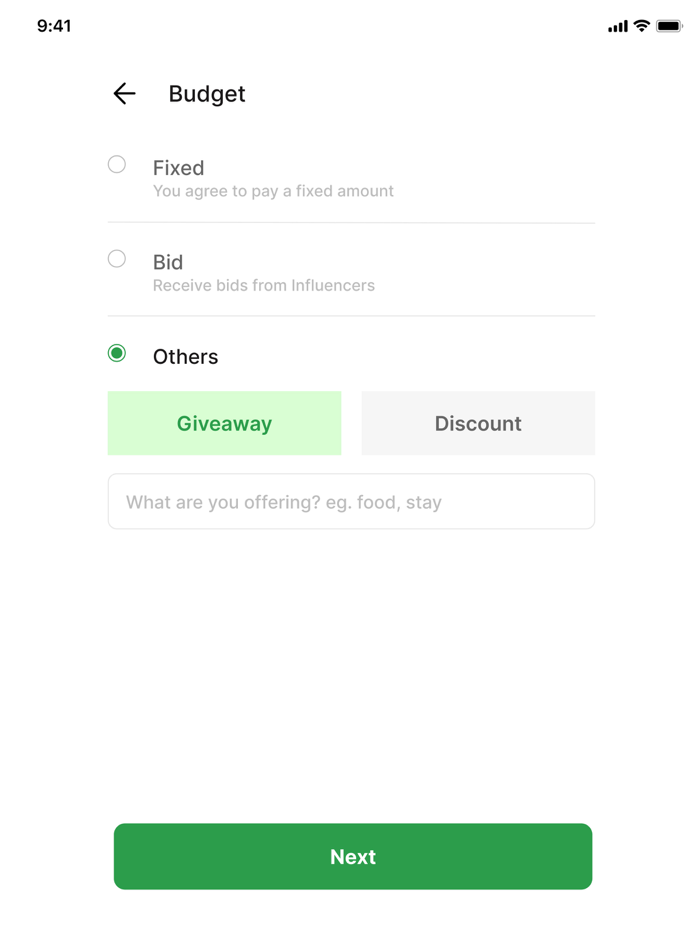Tap the Next button

coord(352,857)
